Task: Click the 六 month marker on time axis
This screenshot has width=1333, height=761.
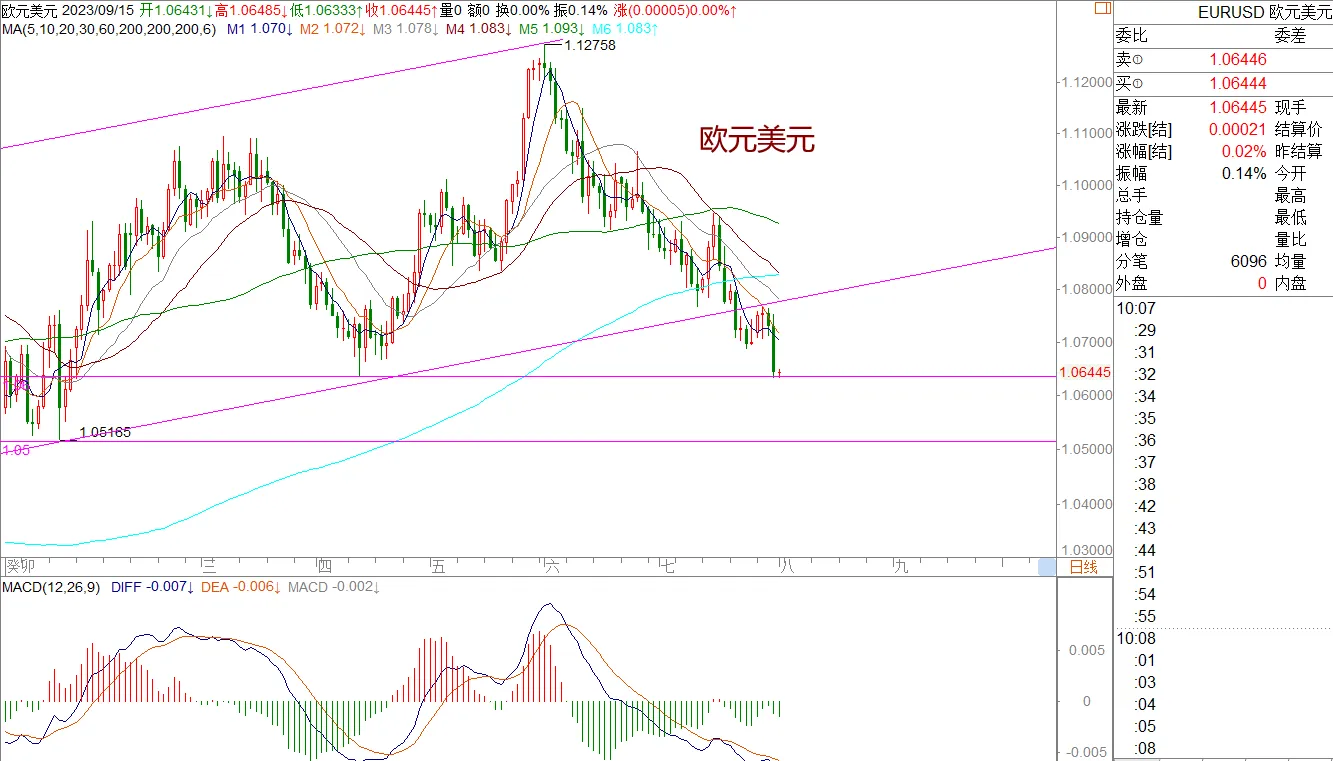Action: (552, 566)
